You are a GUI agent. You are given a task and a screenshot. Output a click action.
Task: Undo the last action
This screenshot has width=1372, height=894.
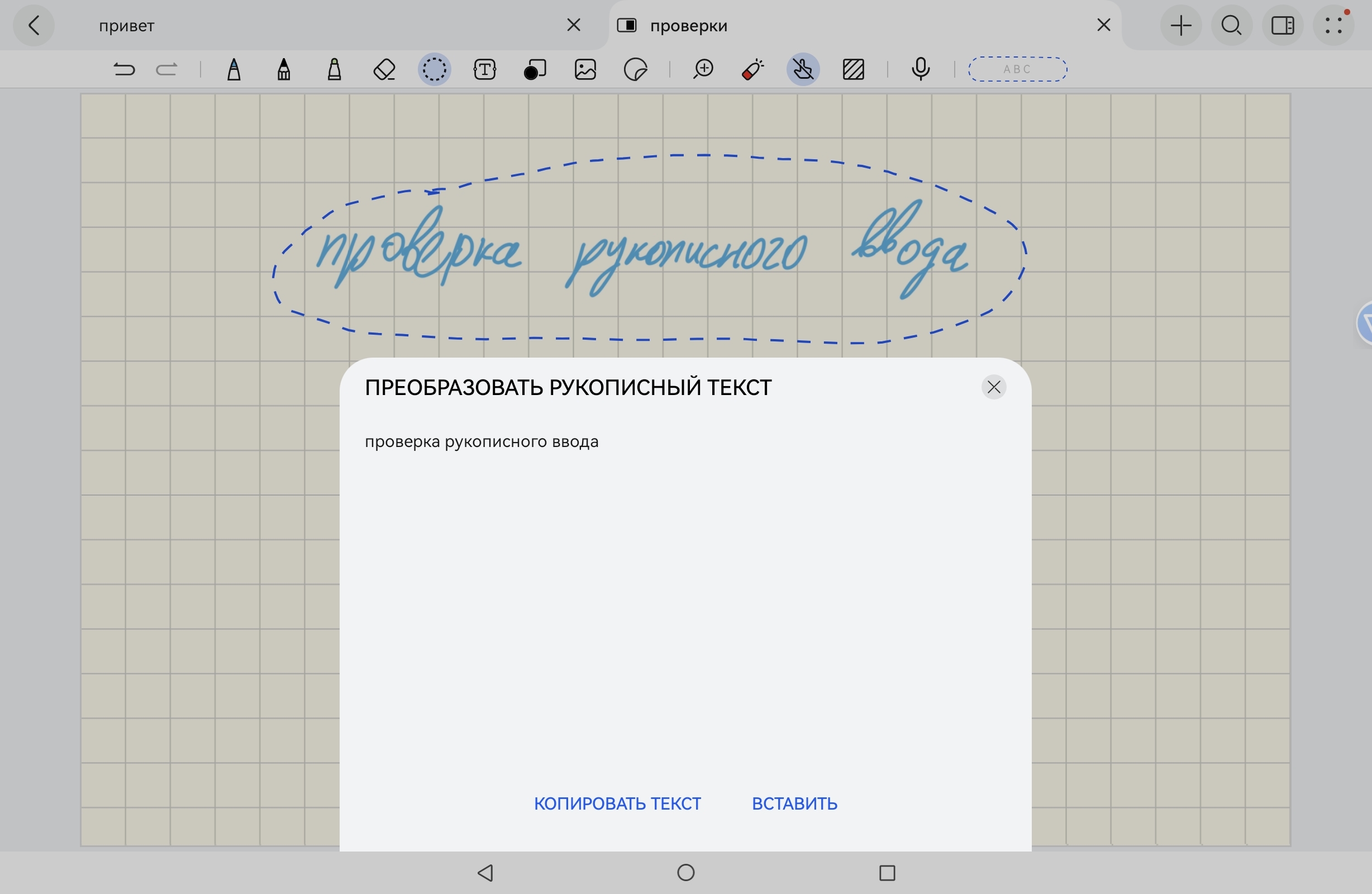(x=124, y=70)
